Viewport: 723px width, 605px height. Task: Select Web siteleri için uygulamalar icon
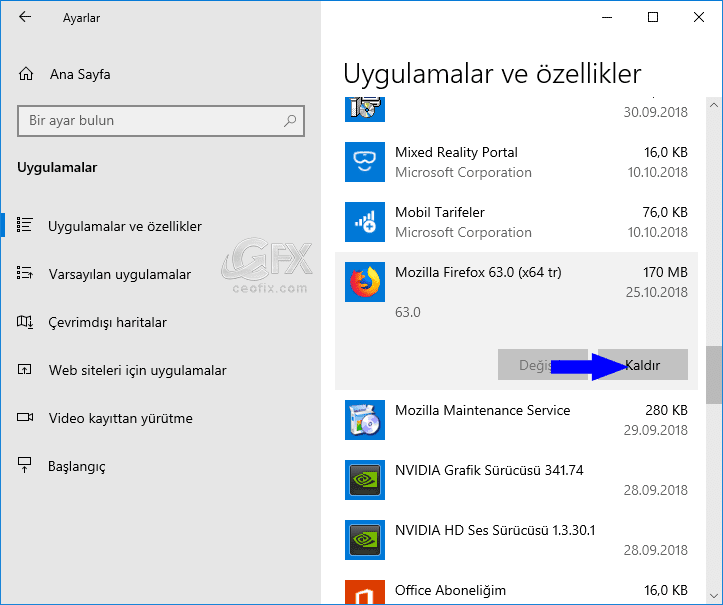tap(24, 369)
